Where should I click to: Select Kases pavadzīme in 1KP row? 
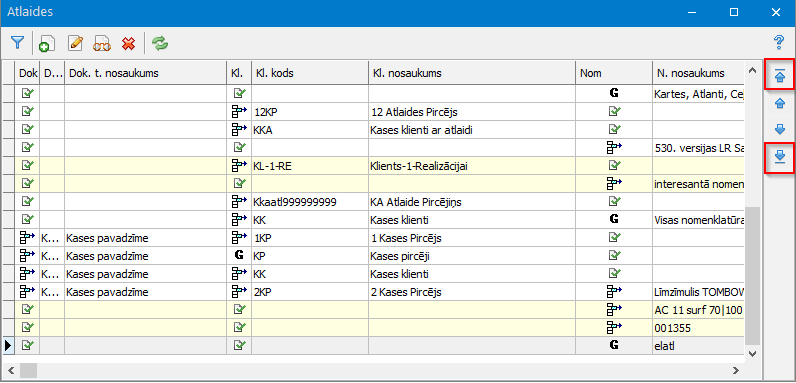(145, 238)
